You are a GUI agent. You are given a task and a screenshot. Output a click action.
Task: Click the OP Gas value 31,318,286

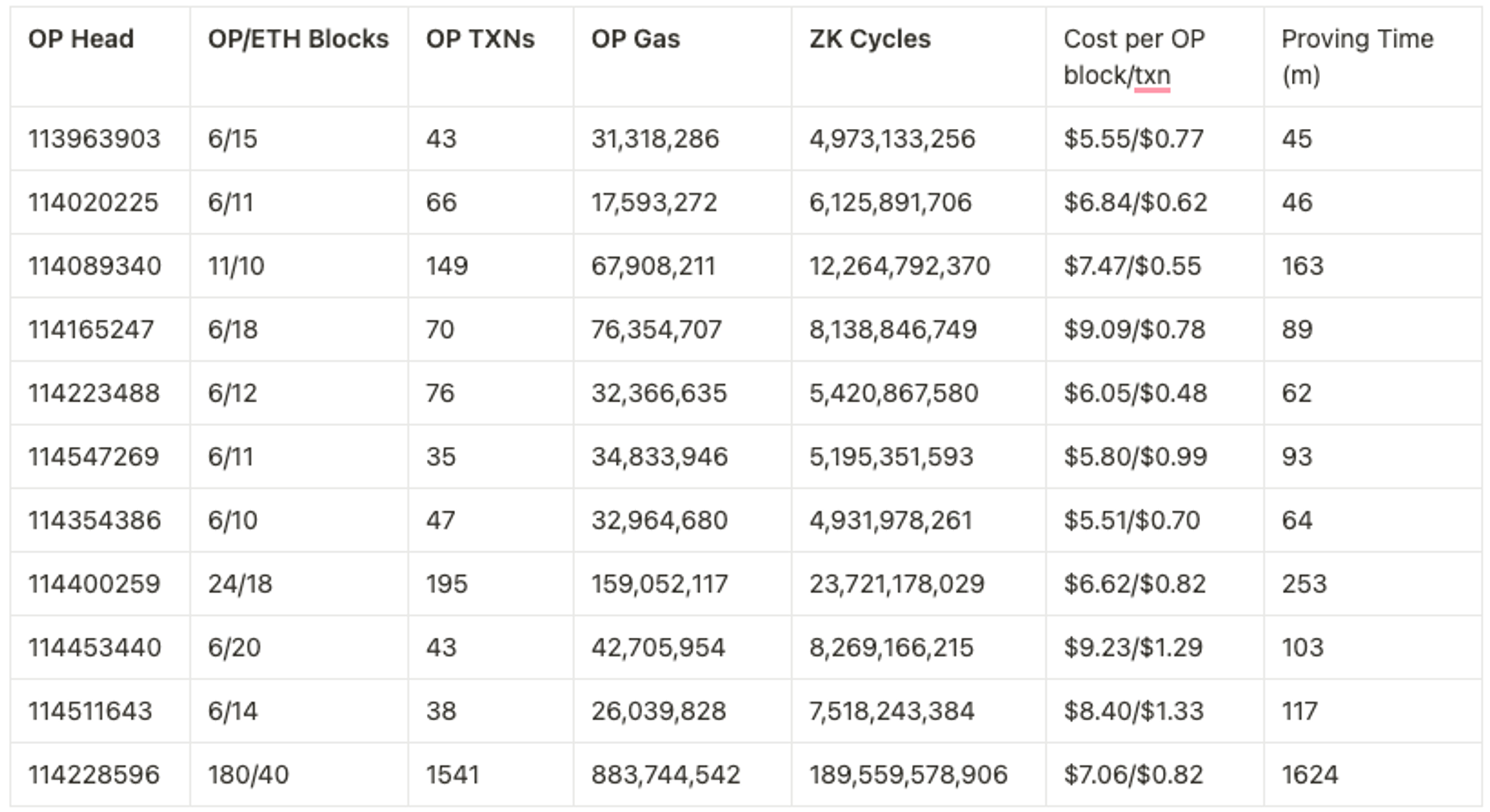pyautogui.click(x=656, y=139)
